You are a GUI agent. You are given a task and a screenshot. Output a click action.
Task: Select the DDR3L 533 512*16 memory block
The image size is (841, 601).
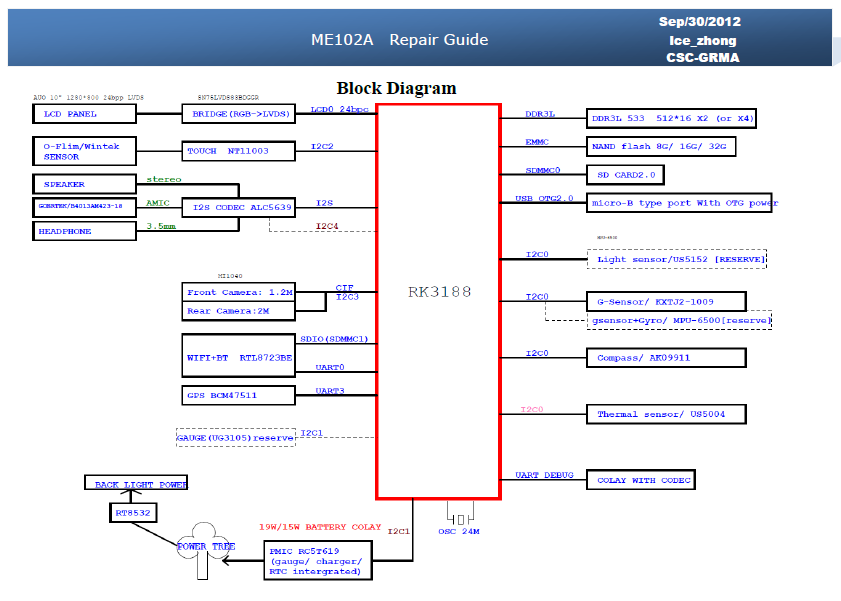(672, 118)
